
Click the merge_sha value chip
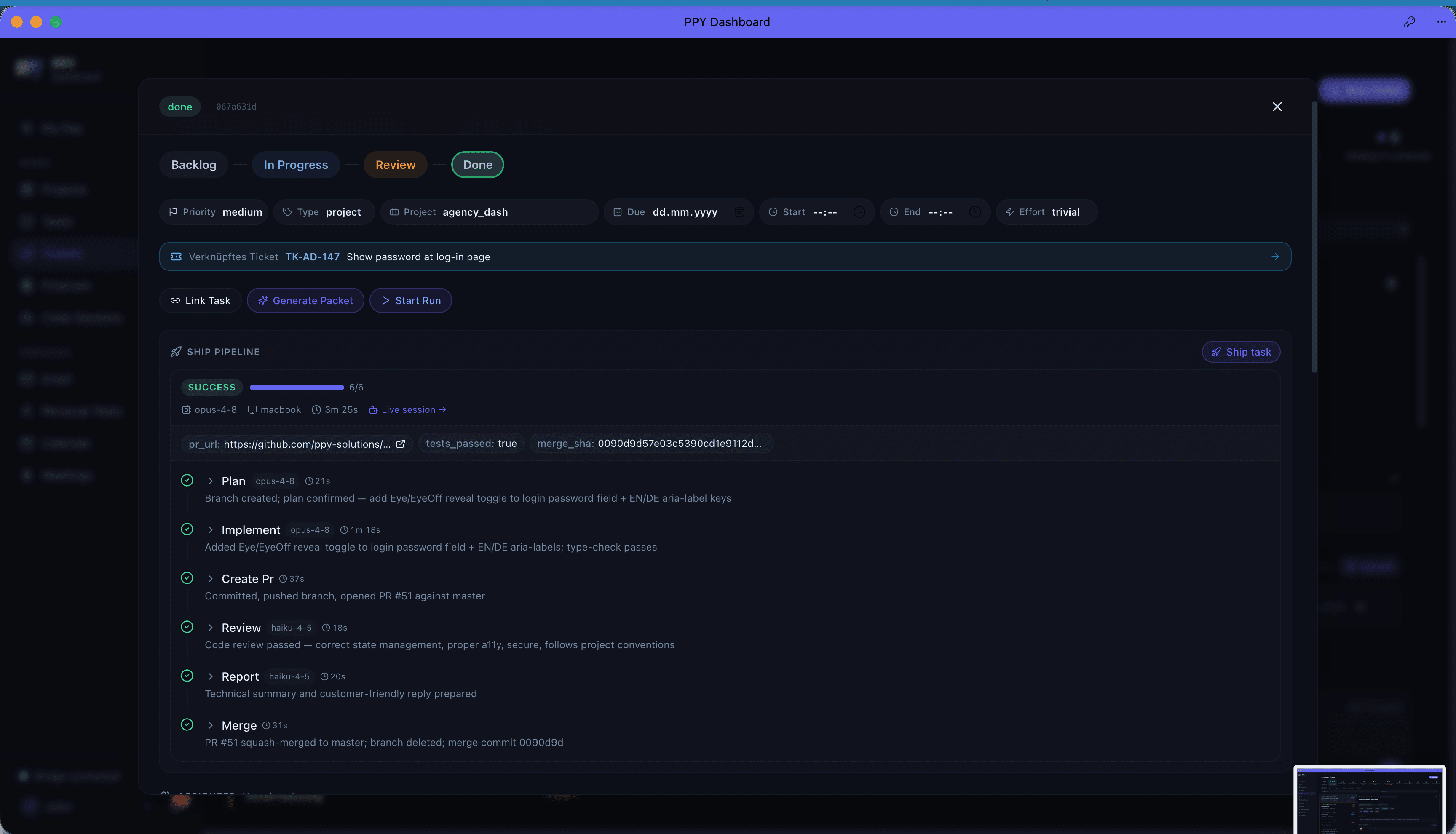[x=651, y=444]
